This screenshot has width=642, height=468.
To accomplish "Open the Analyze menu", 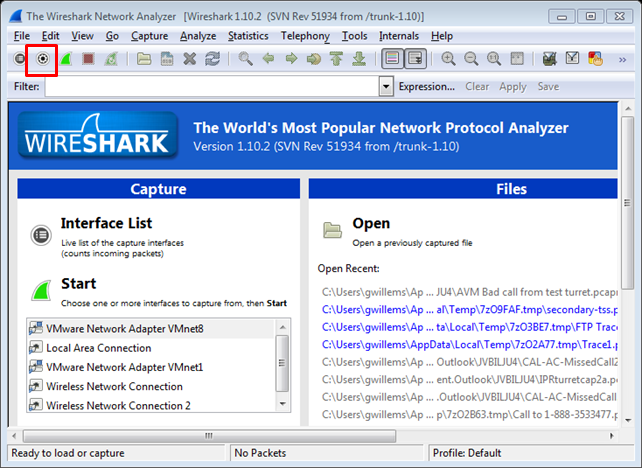I will [x=198, y=36].
